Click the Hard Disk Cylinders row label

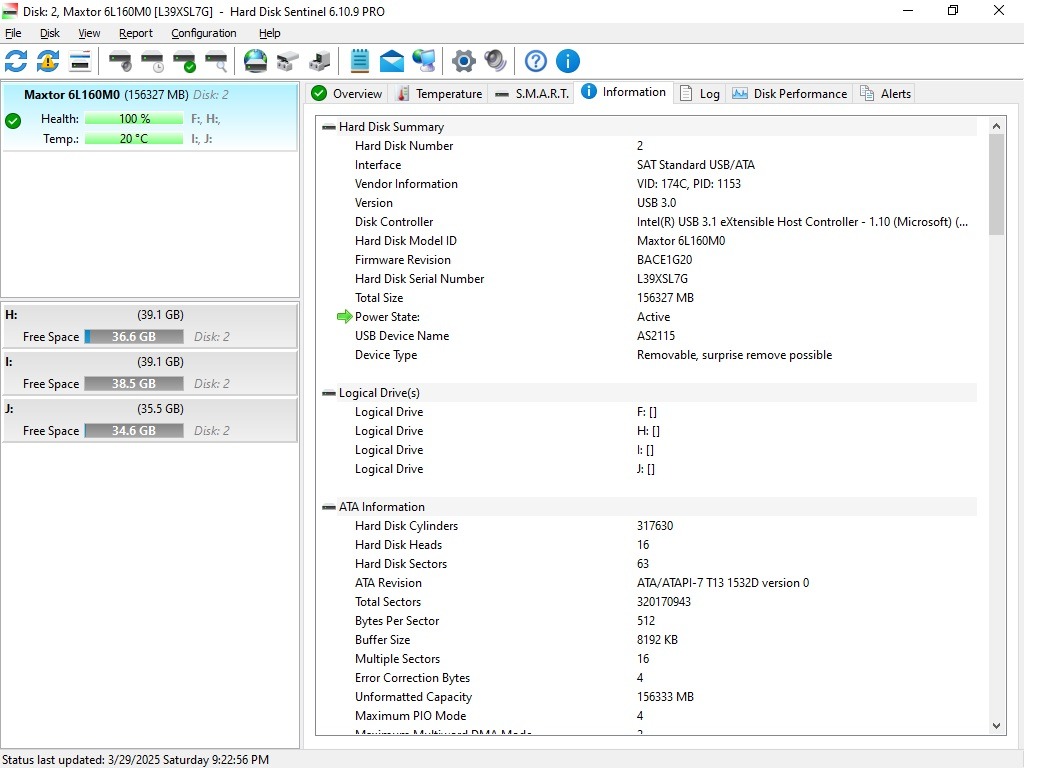(x=406, y=526)
